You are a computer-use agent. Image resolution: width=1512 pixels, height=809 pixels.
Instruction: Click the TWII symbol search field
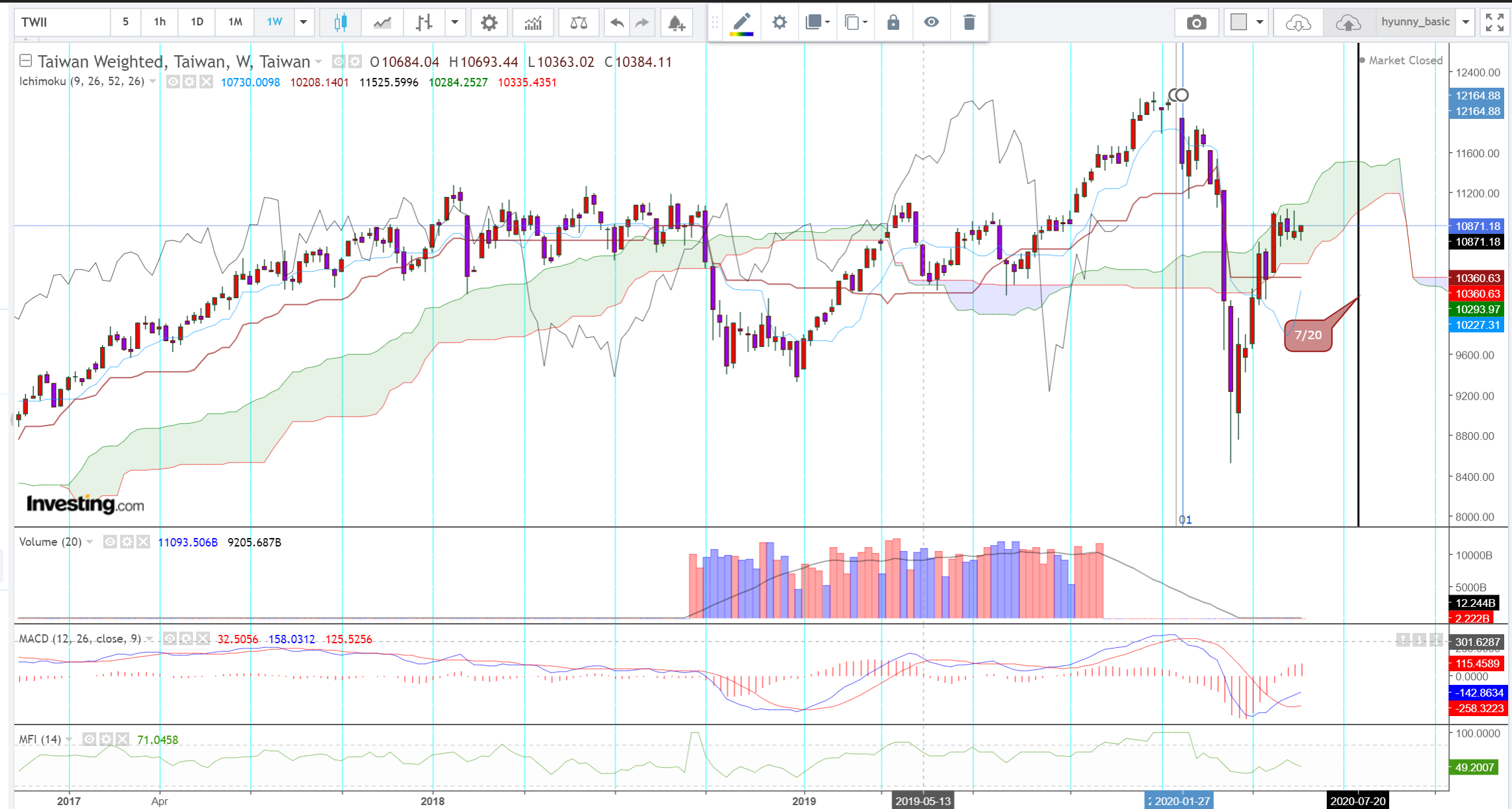point(62,22)
